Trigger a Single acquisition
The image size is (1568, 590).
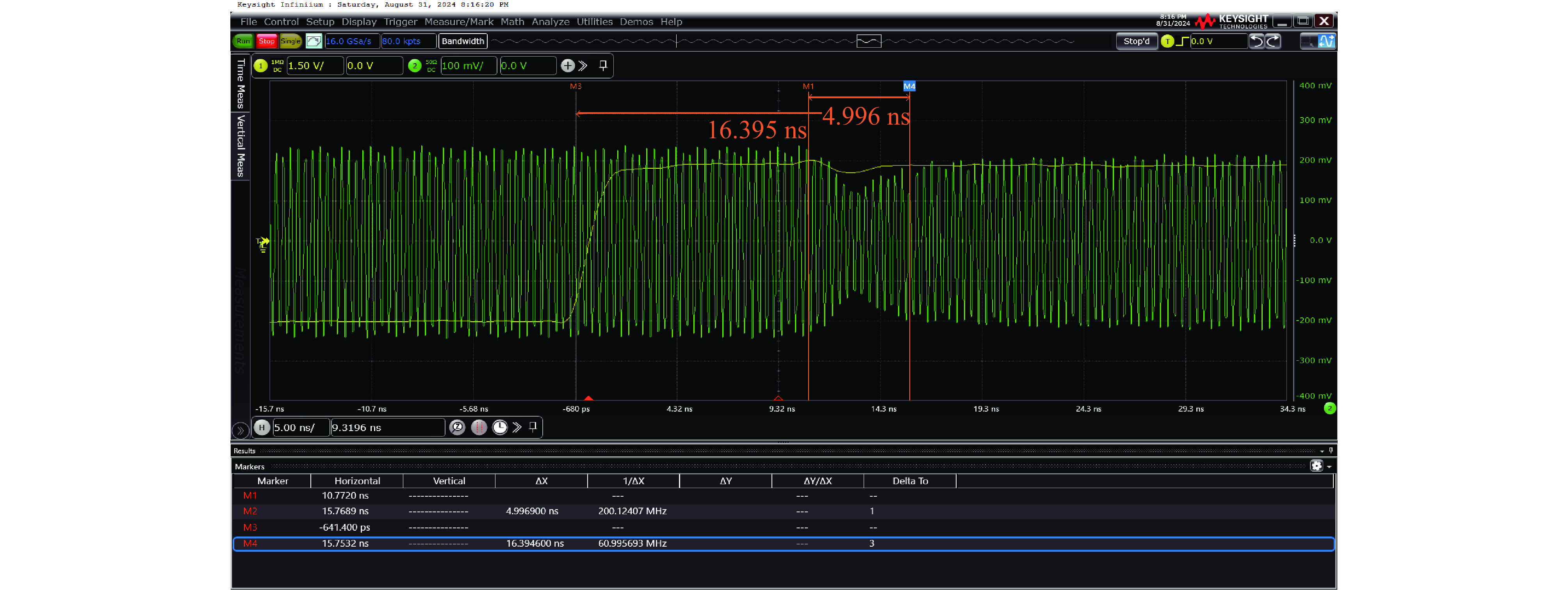(290, 41)
